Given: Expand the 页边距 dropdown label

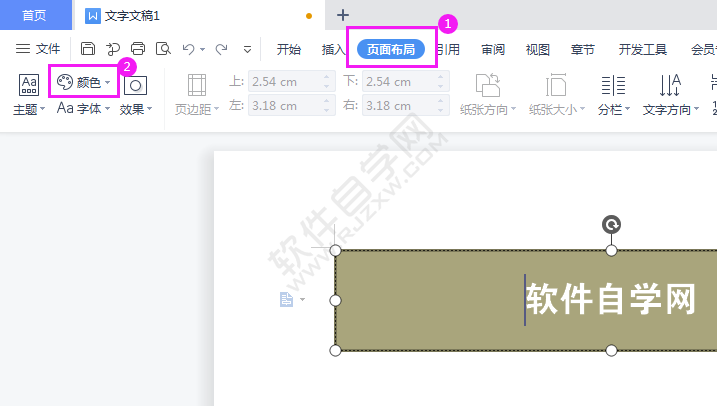Looking at the screenshot, I should [x=197, y=110].
